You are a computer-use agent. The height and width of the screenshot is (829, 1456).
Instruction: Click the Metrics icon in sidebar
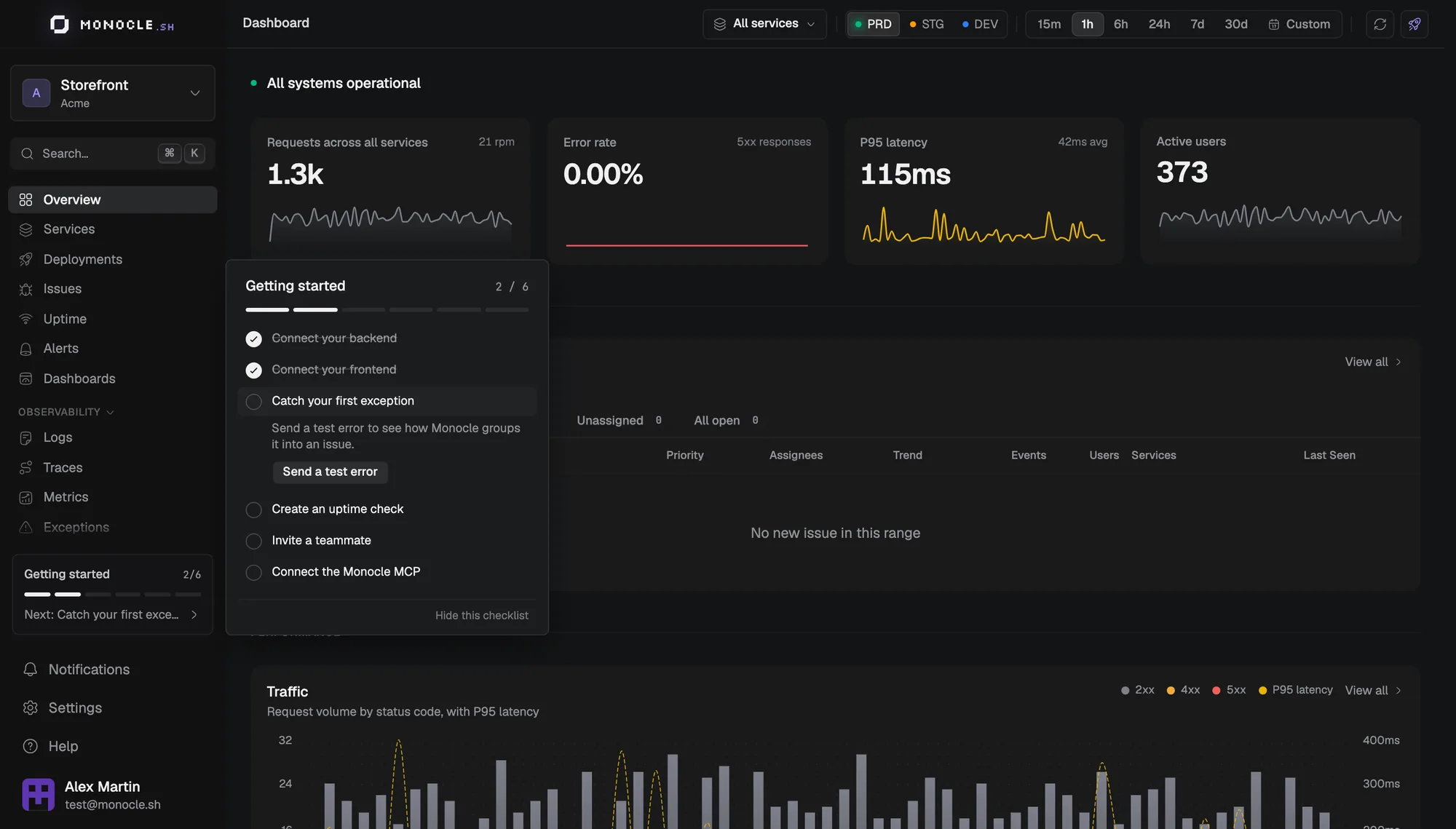click(x=26, y=498)
